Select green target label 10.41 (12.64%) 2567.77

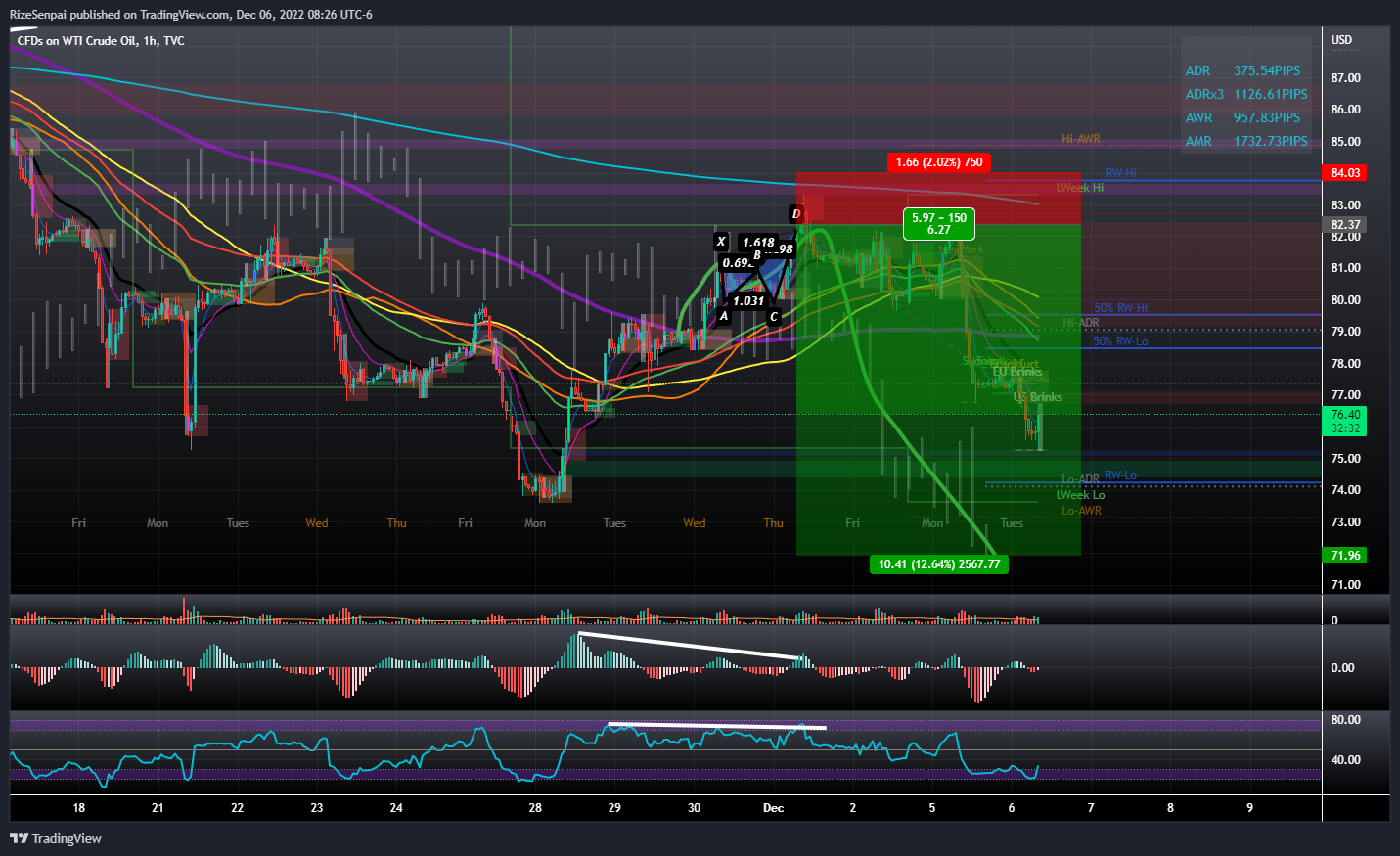pos(939,563)
